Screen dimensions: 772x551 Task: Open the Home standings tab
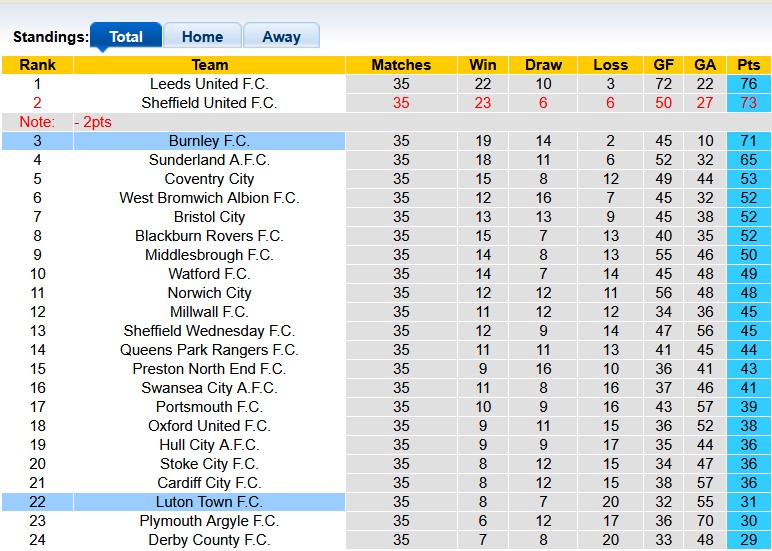coord(202,37)
